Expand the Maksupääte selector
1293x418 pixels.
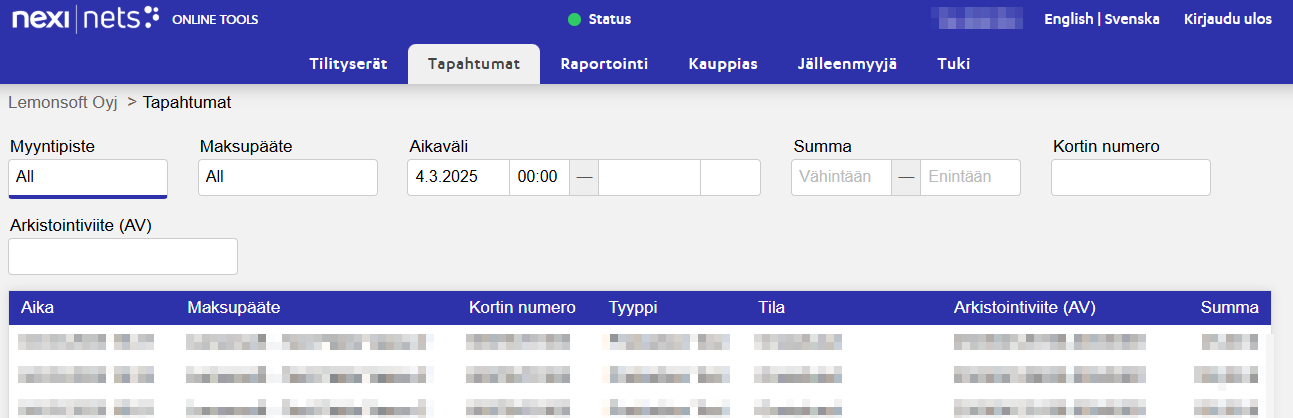(288, 177)
